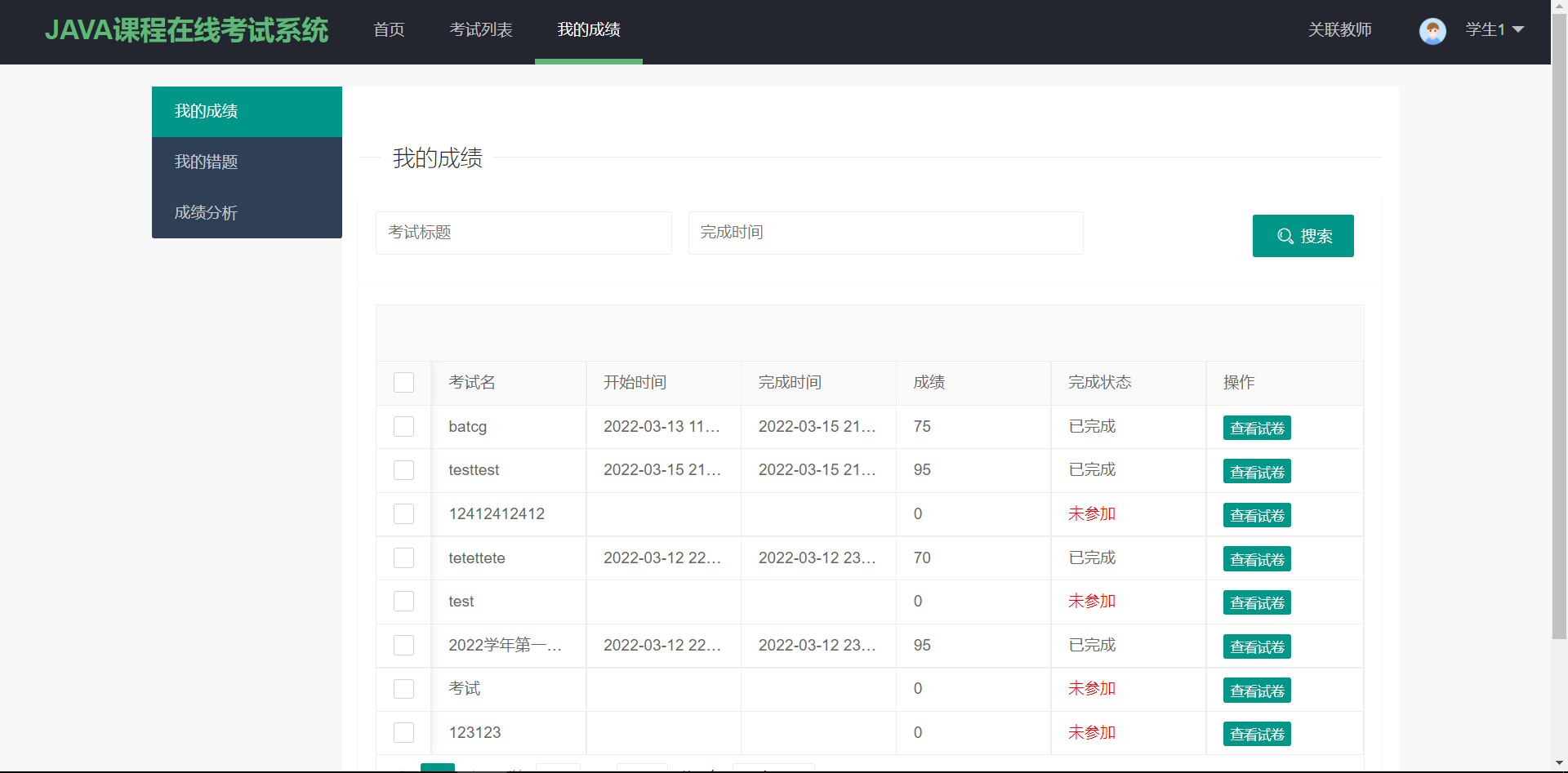Screen dimensions: 1568x773
Task: Click 查看试卷 for 12412412412
Action: pyautogui.click(x=1257, y=515)
